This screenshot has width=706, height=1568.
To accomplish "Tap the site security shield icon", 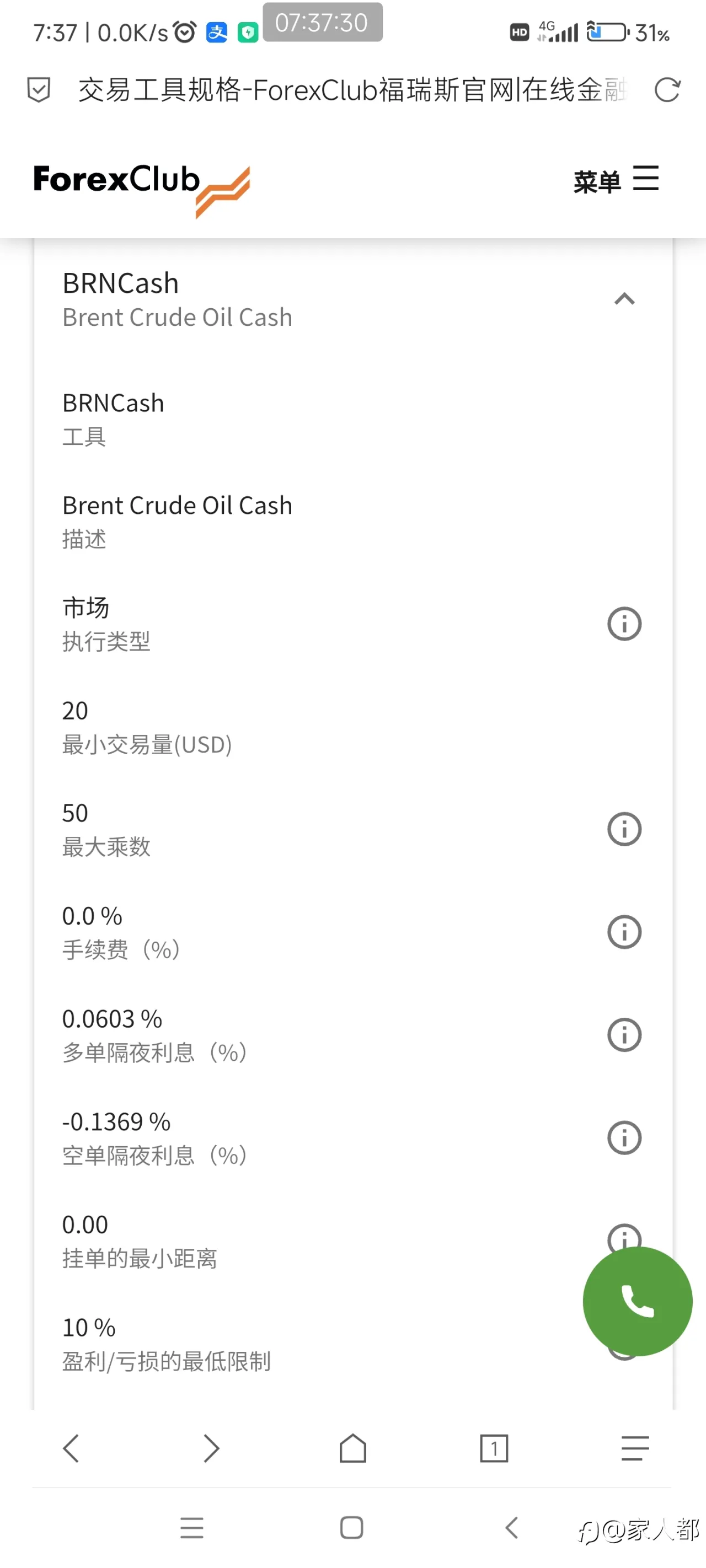I will 39,90.
